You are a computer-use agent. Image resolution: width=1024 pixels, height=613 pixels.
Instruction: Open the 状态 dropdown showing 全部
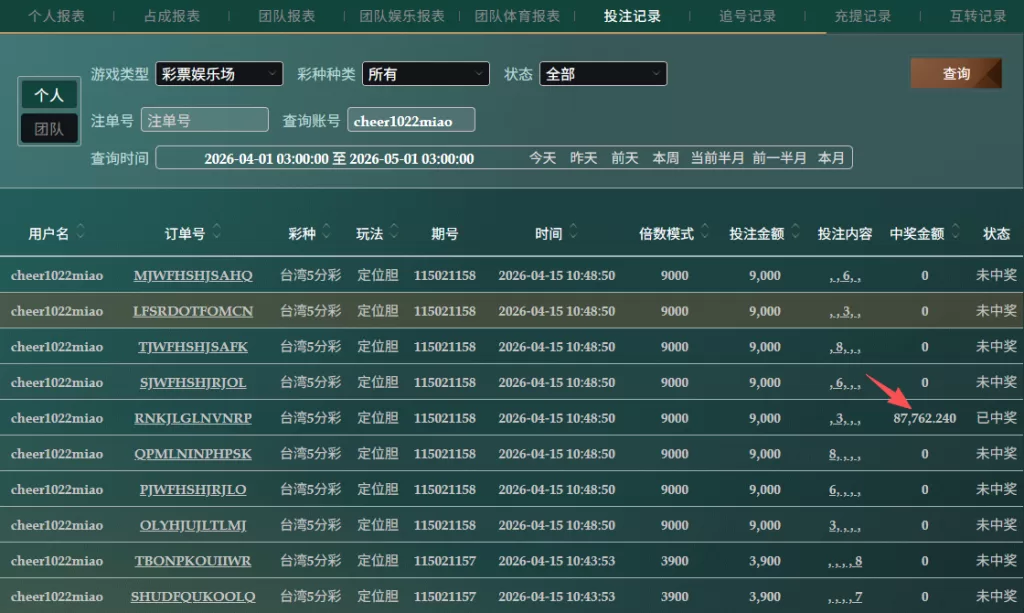pos(602,74)
